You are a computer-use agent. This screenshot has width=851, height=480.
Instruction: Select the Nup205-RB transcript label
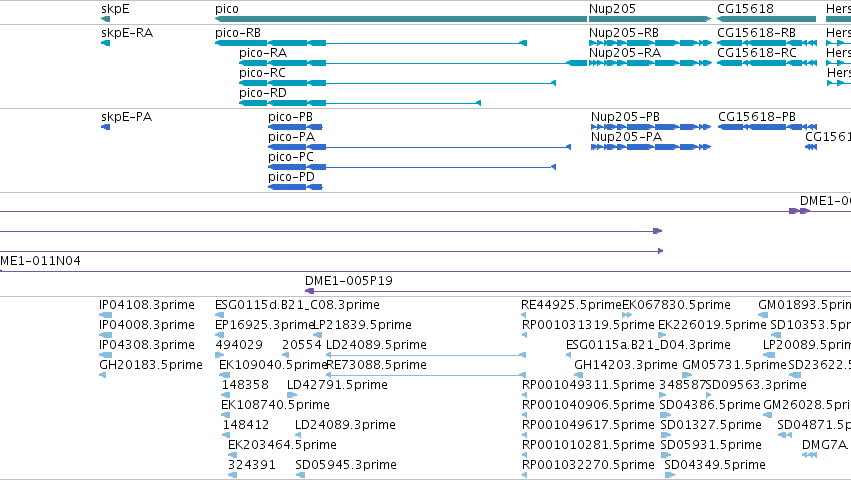[x=624, y=33]
